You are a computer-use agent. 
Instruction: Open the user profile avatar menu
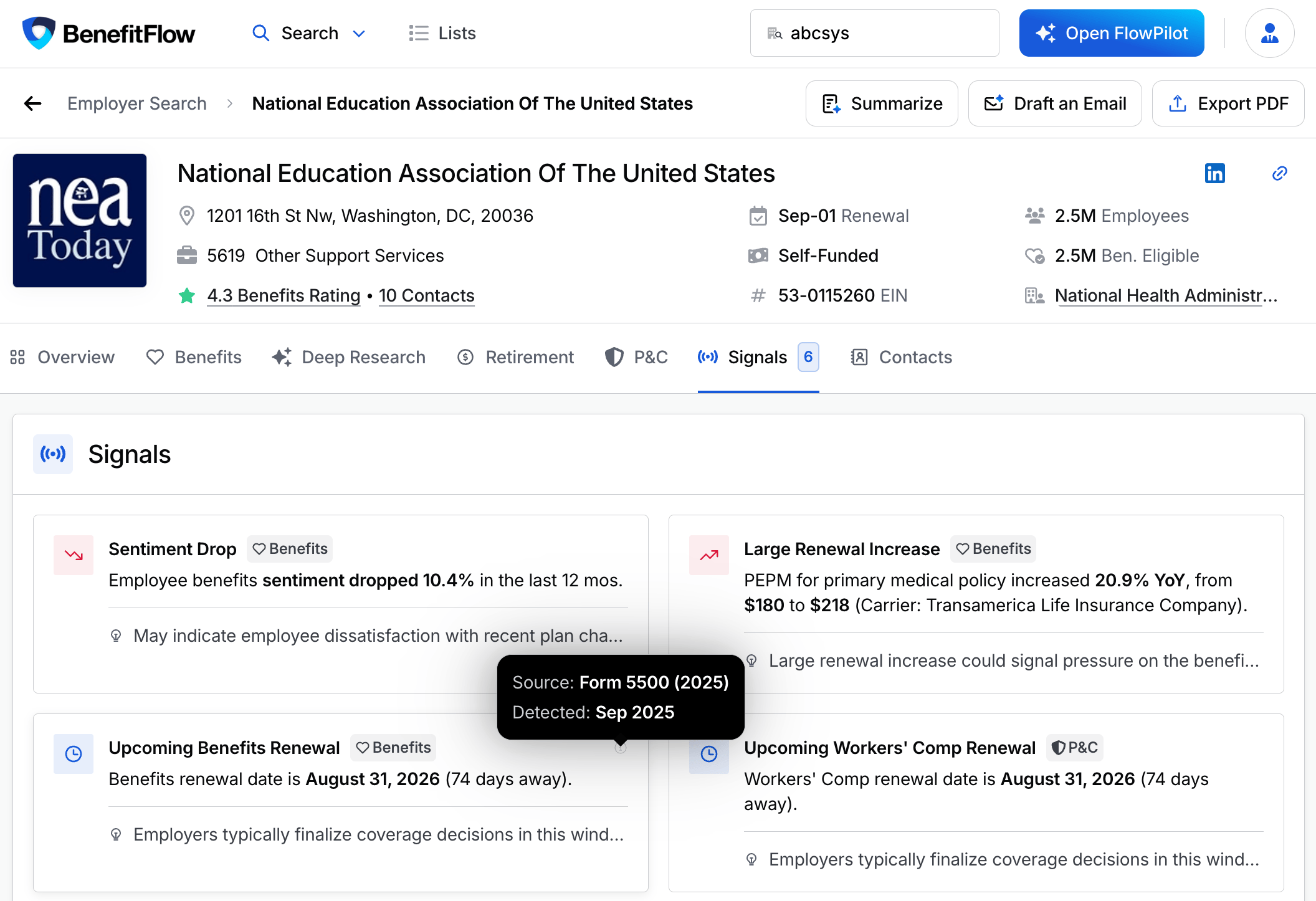tap(1269, 33)
